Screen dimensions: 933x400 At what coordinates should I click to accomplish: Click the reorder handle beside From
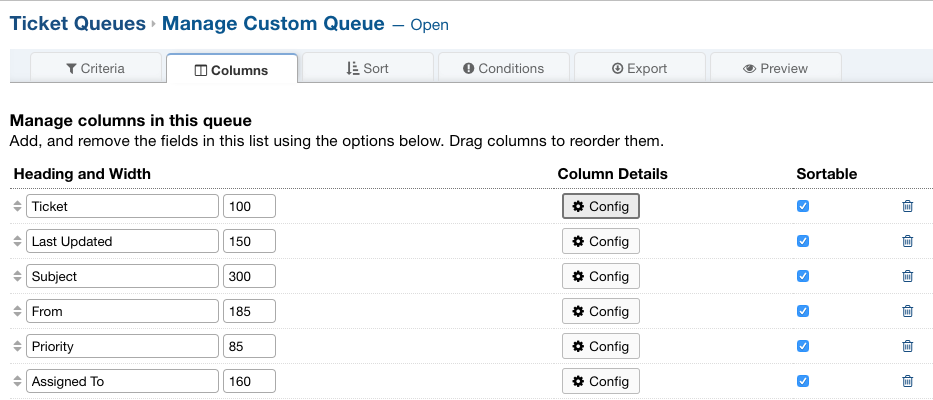[17, 311]
